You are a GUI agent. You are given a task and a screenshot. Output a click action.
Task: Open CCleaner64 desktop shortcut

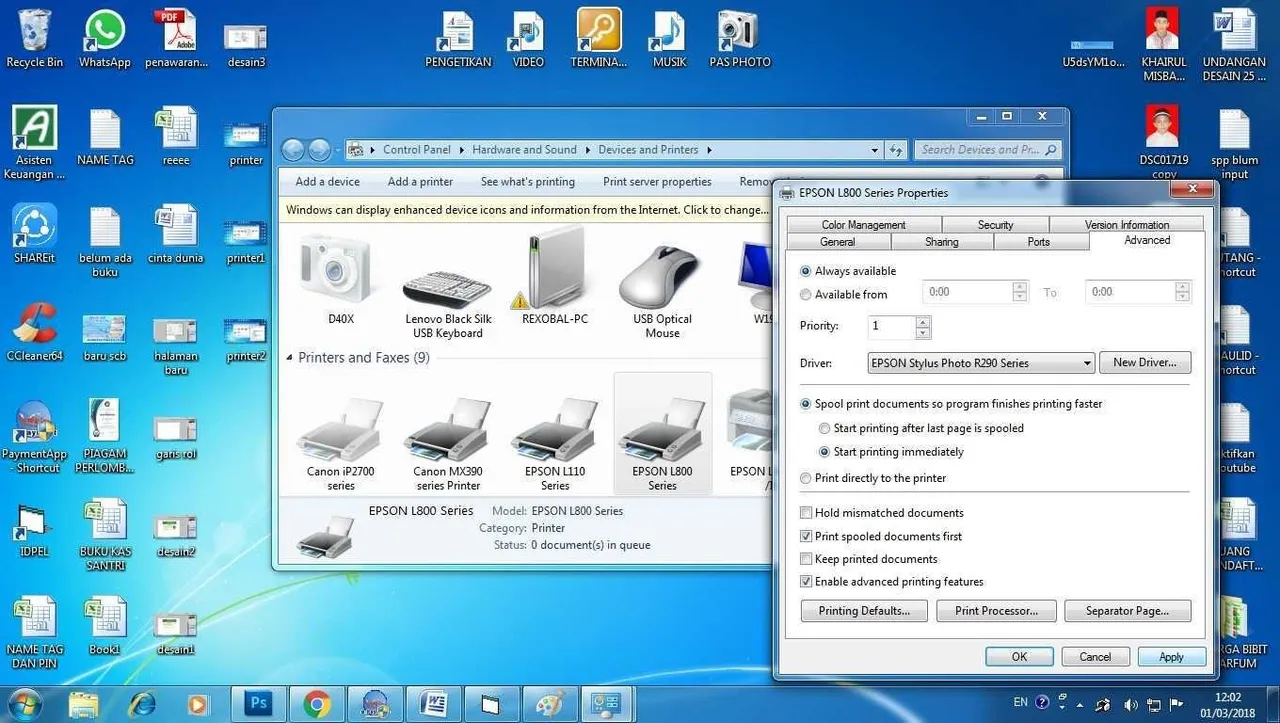(x=34, y=332)
